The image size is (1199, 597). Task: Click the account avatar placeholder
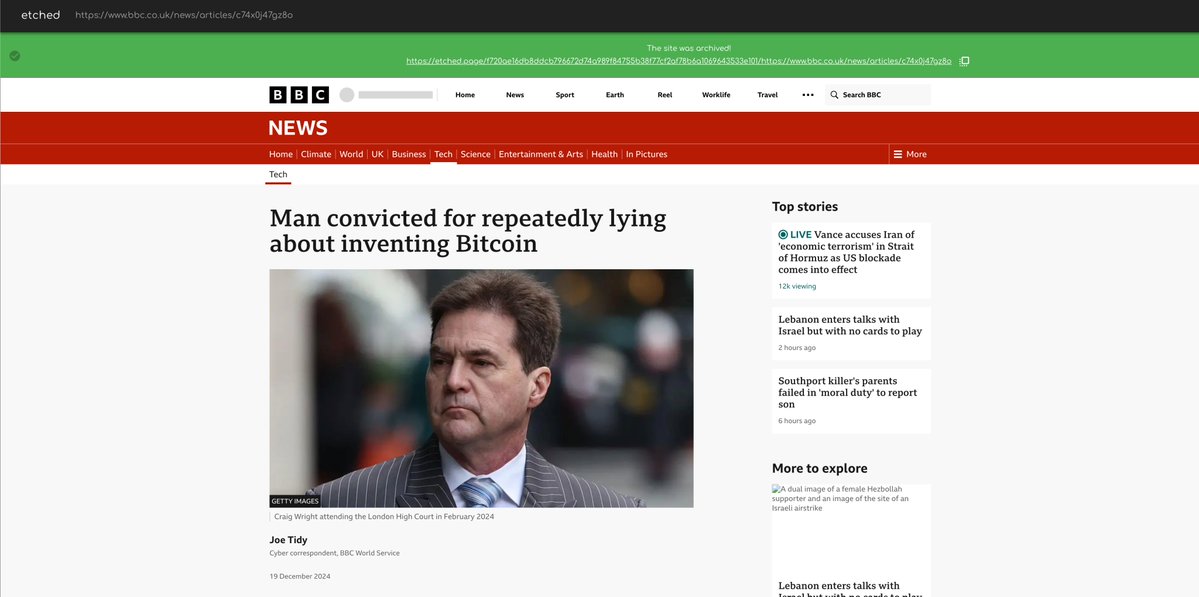tap(346, 95)
